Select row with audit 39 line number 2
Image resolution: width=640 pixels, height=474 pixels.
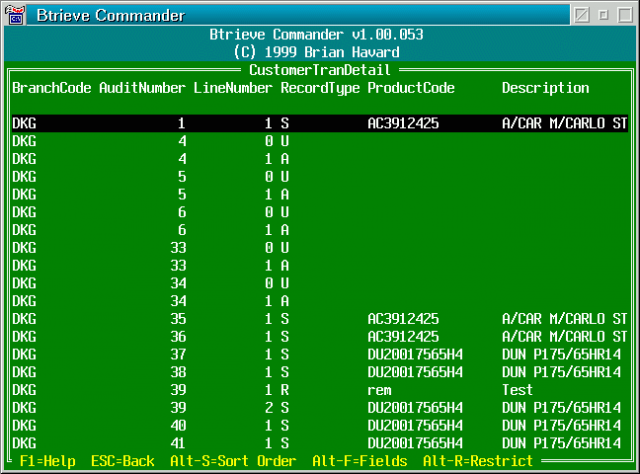pos(320,407)
